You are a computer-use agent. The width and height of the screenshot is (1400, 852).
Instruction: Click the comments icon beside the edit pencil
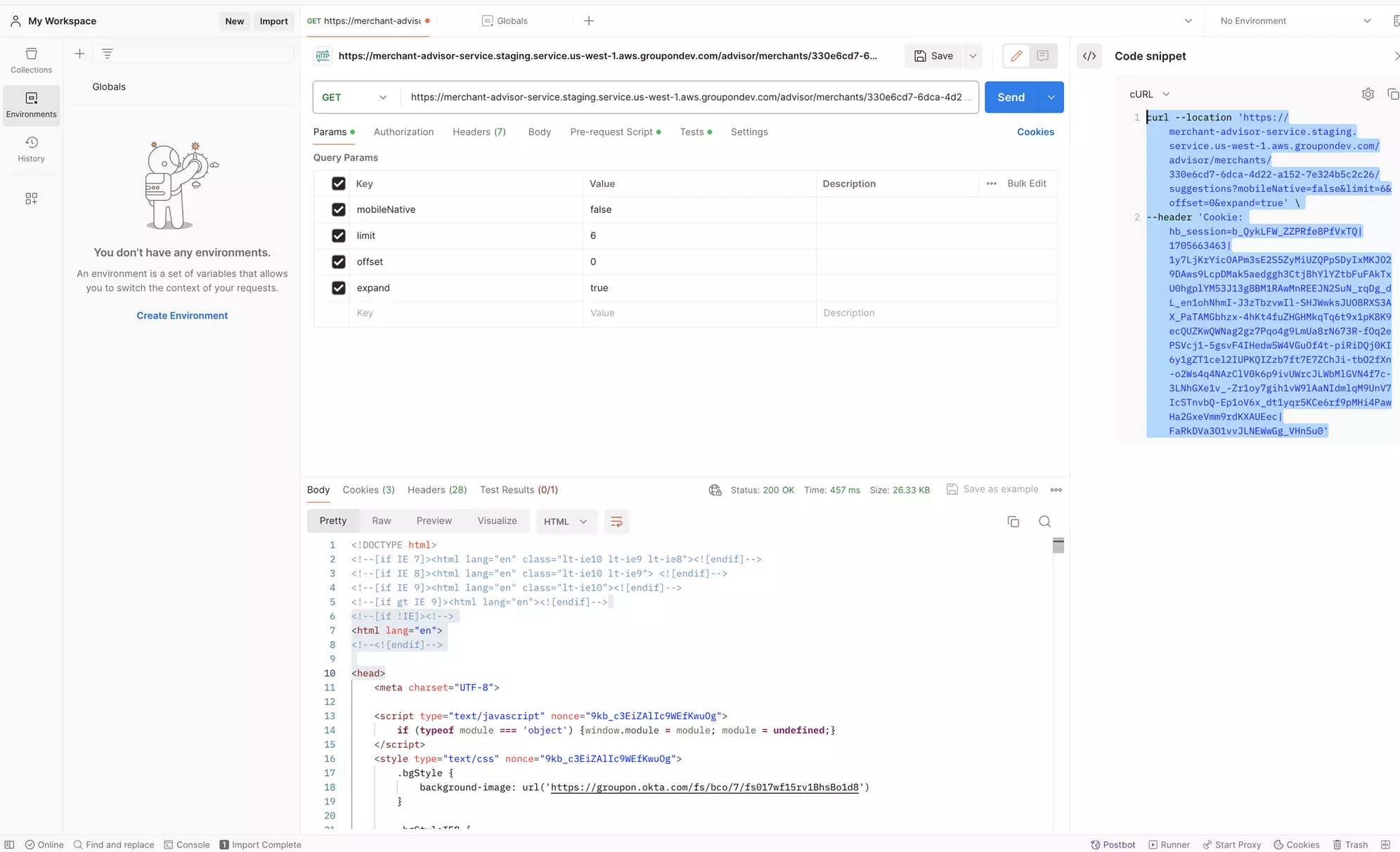coord(1042,56)
